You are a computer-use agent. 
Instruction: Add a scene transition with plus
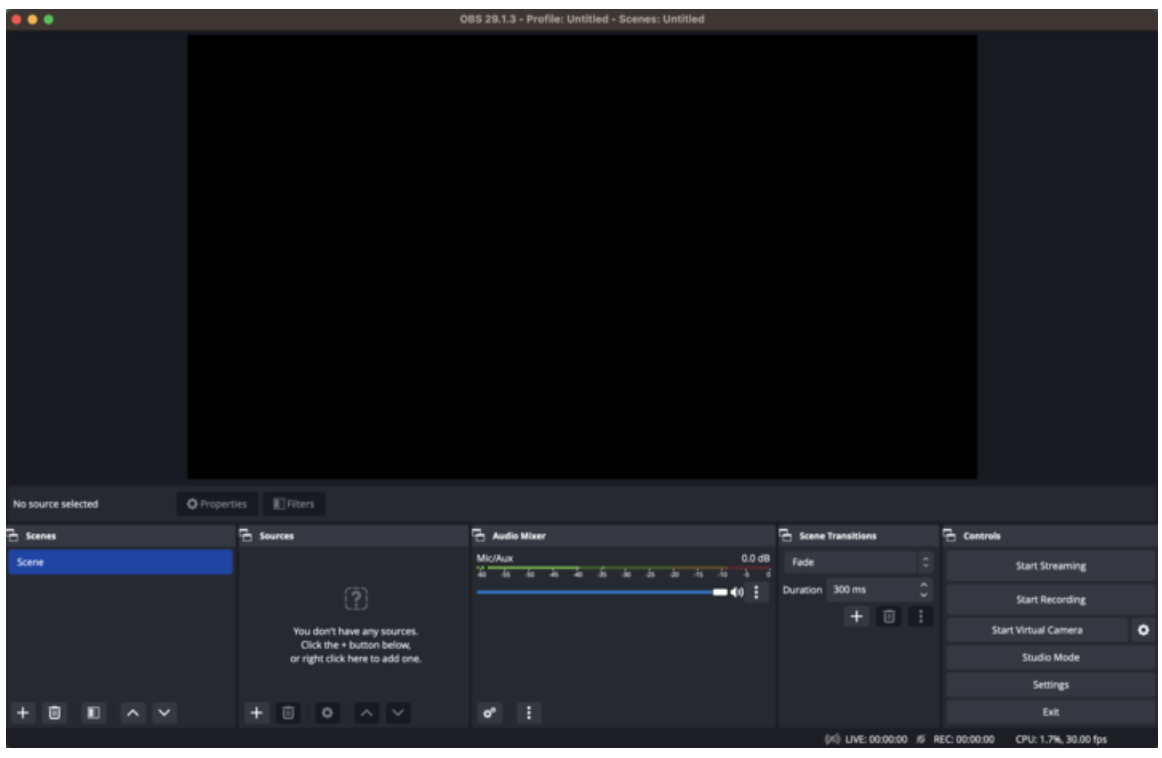(856, 616)
